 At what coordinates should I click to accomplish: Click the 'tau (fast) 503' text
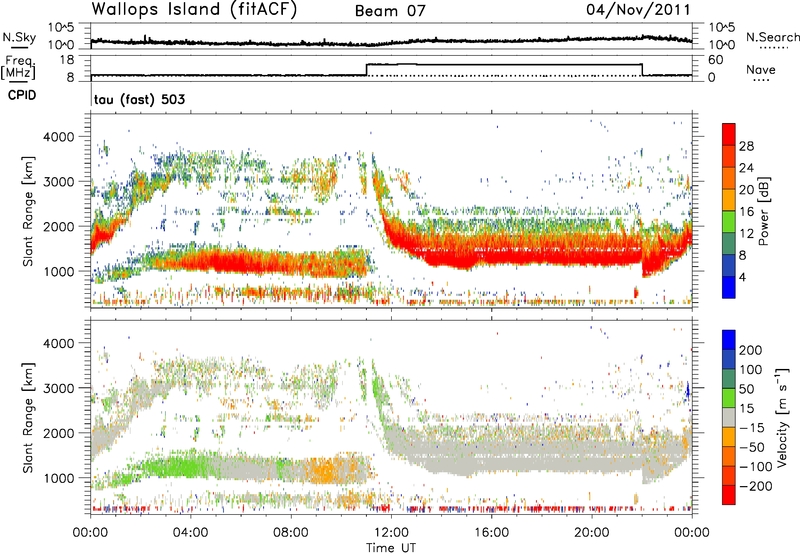click(x=139, y=99)
